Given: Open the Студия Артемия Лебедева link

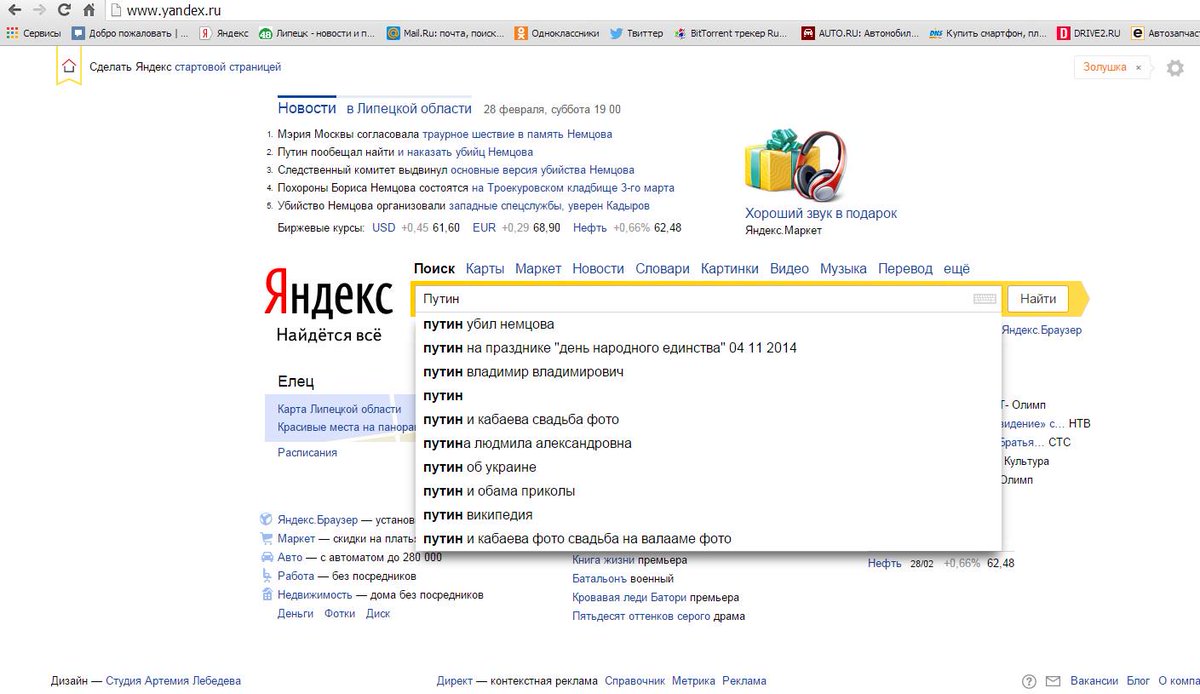Looking at the screenshot, I should click(x=173, y=681).
